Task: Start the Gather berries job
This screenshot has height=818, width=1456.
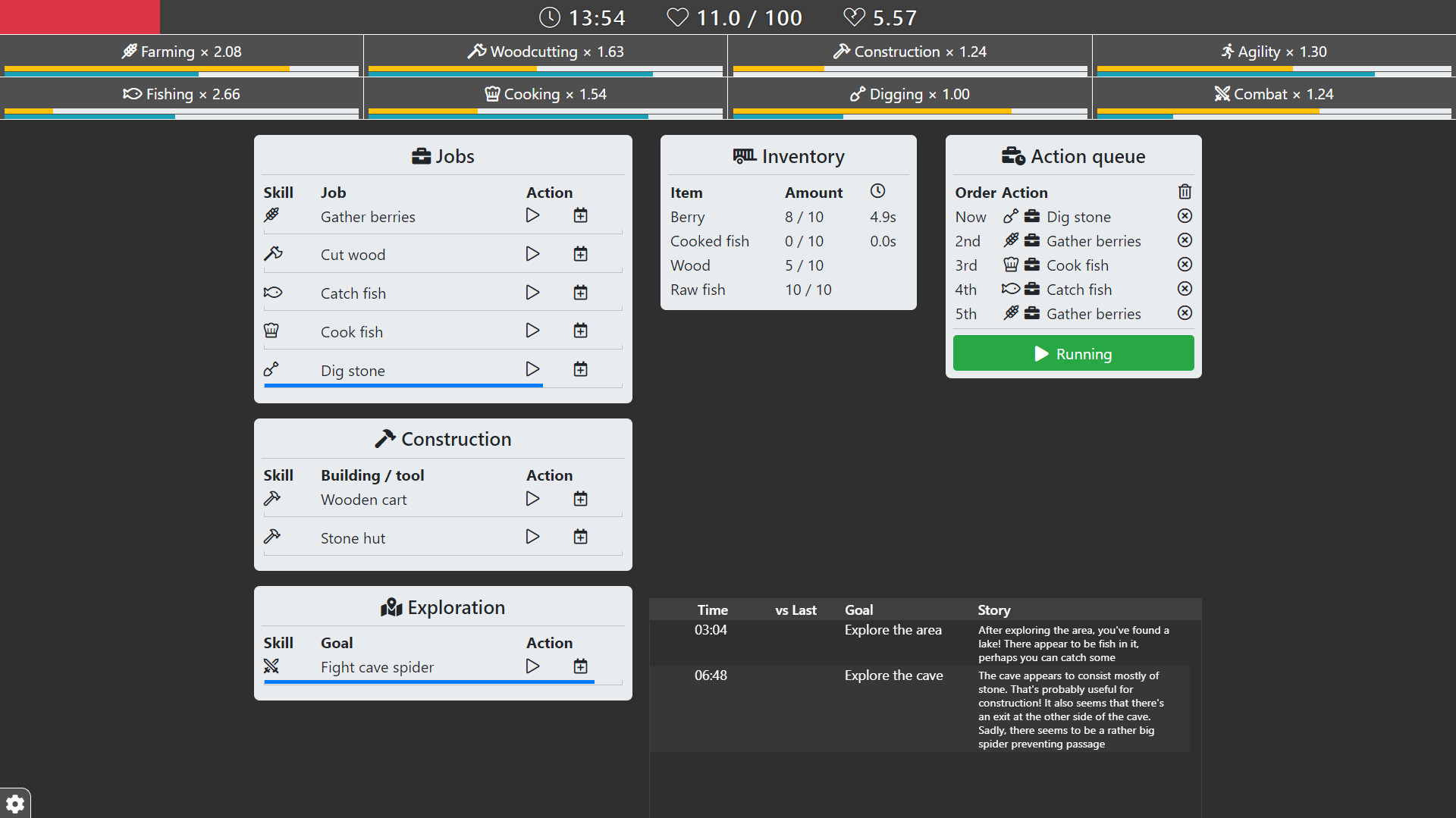Action: tap(532, 215)
